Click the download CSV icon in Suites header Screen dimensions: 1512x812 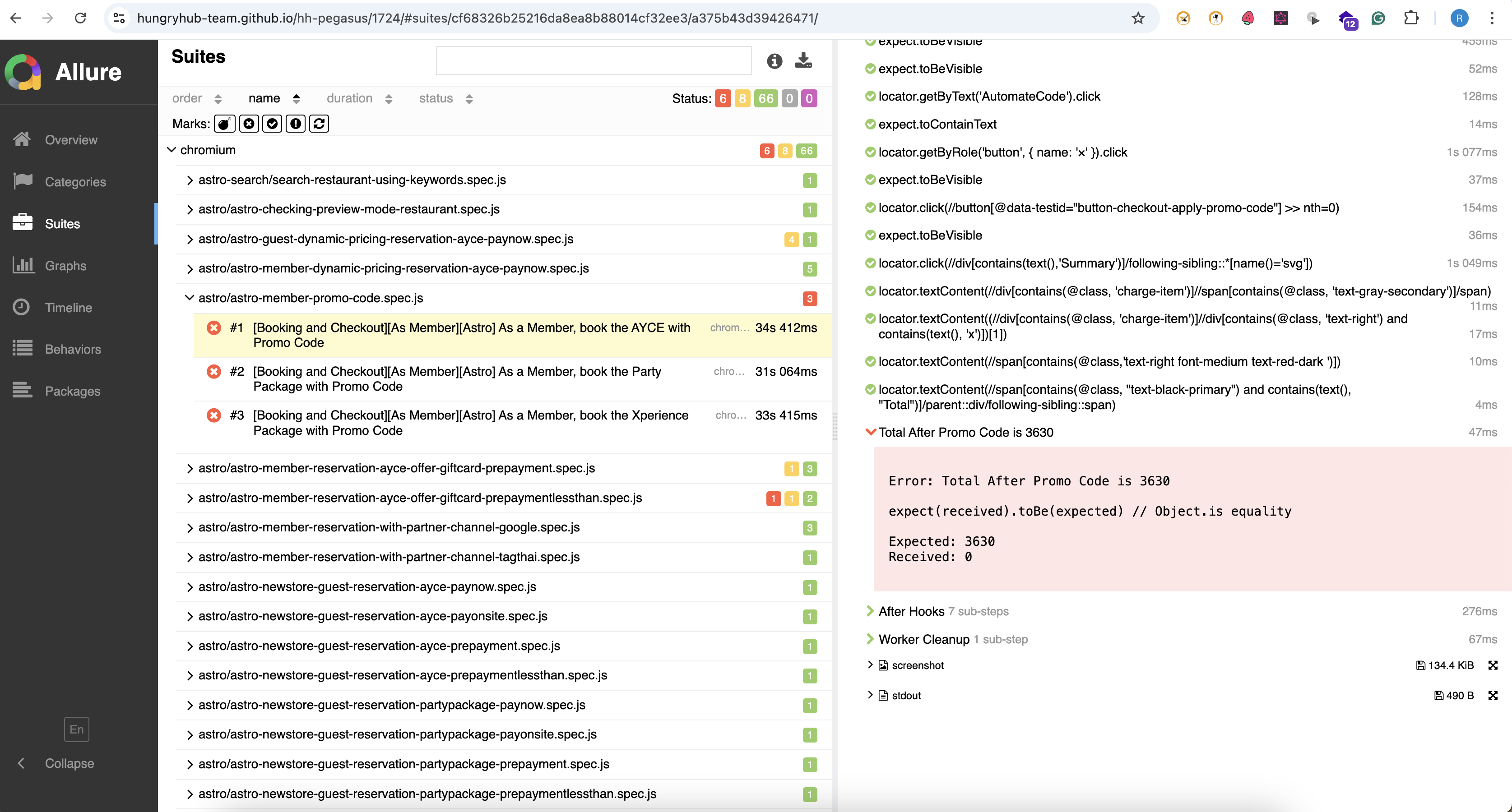point(803,60)
